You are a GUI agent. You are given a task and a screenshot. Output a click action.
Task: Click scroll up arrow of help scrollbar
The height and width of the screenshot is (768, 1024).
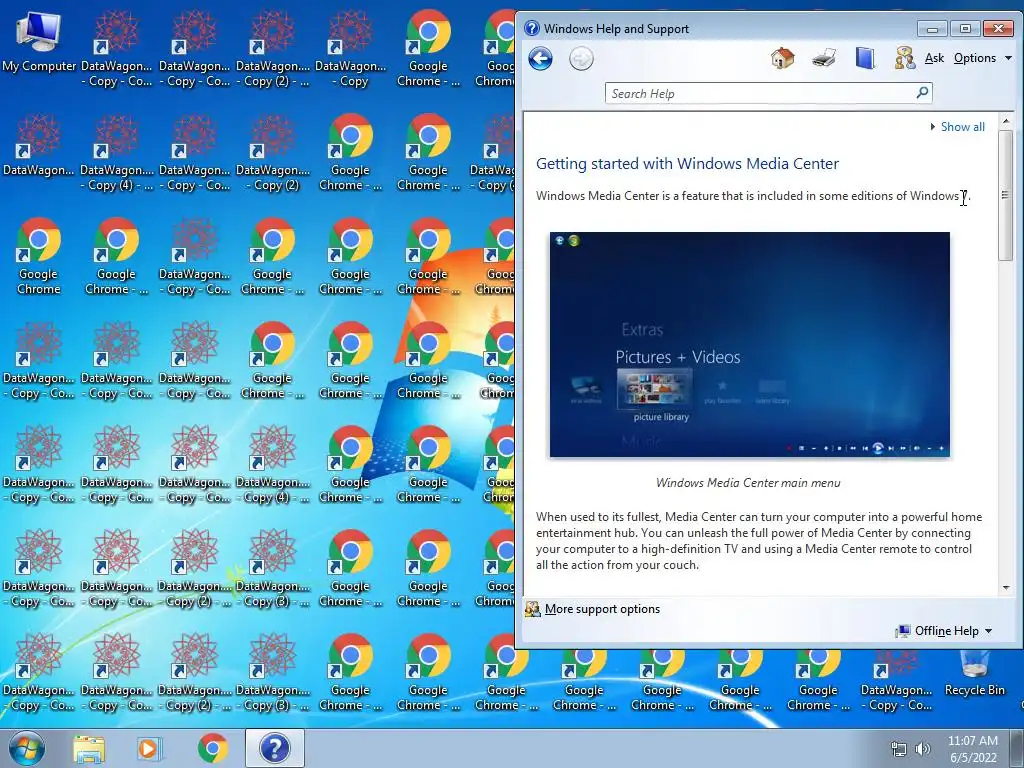(1006, 121)
